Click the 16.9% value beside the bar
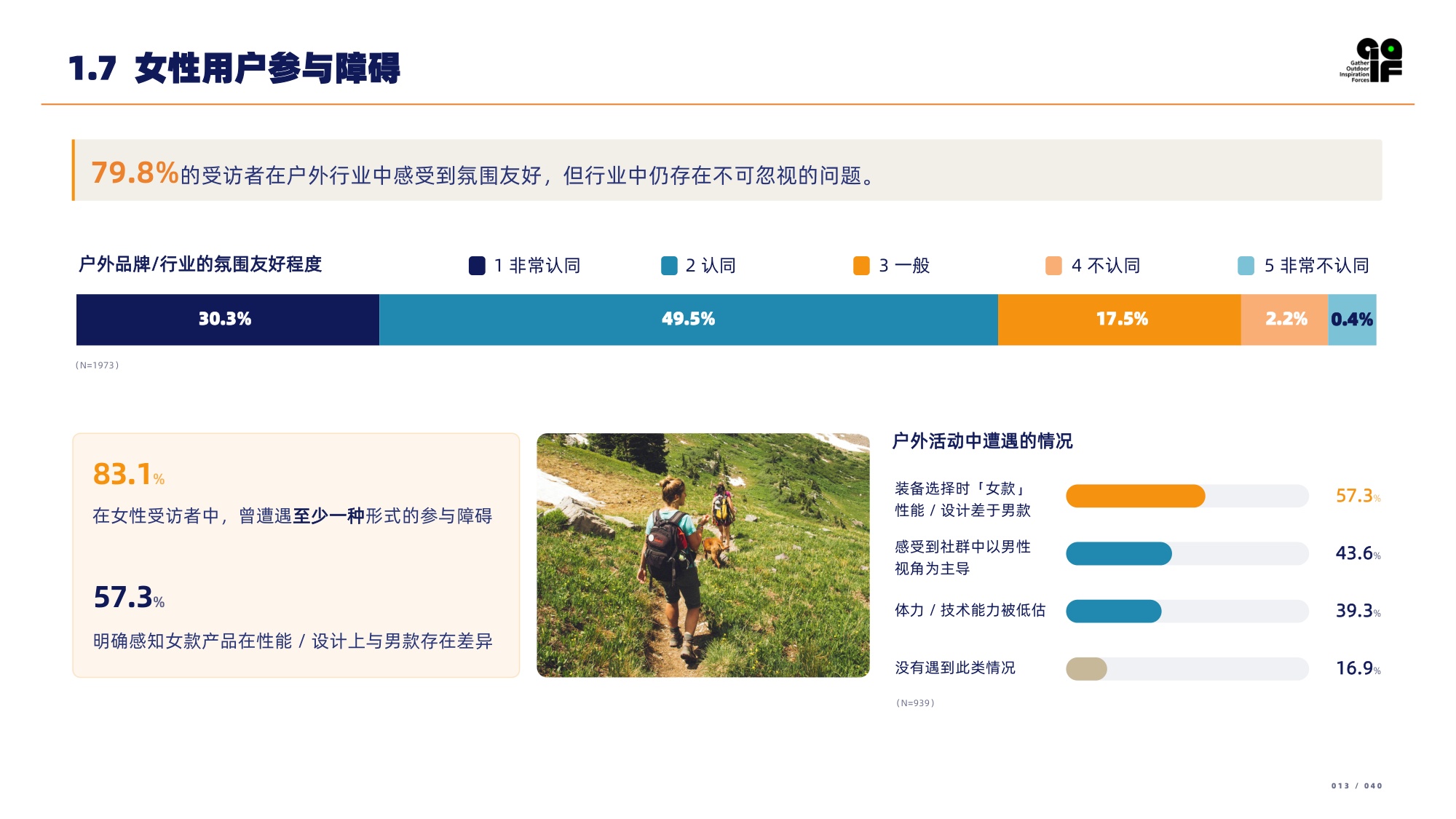1456x819 pixels. 1358,668
